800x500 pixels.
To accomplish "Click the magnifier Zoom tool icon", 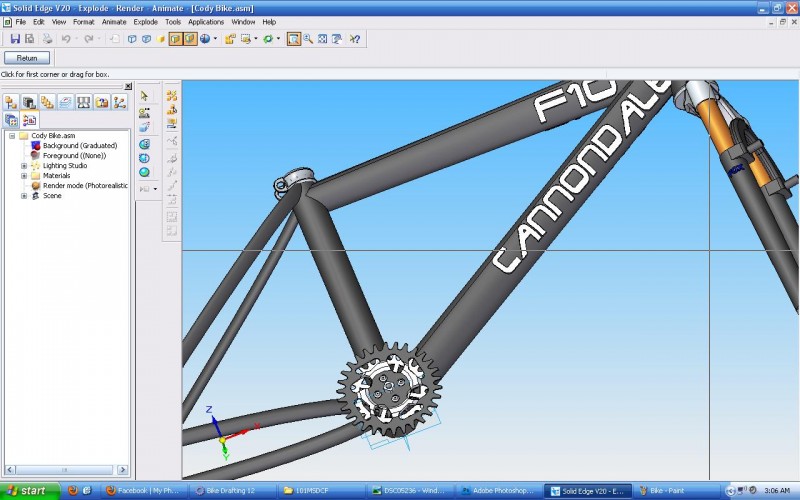I will [308, 39].
